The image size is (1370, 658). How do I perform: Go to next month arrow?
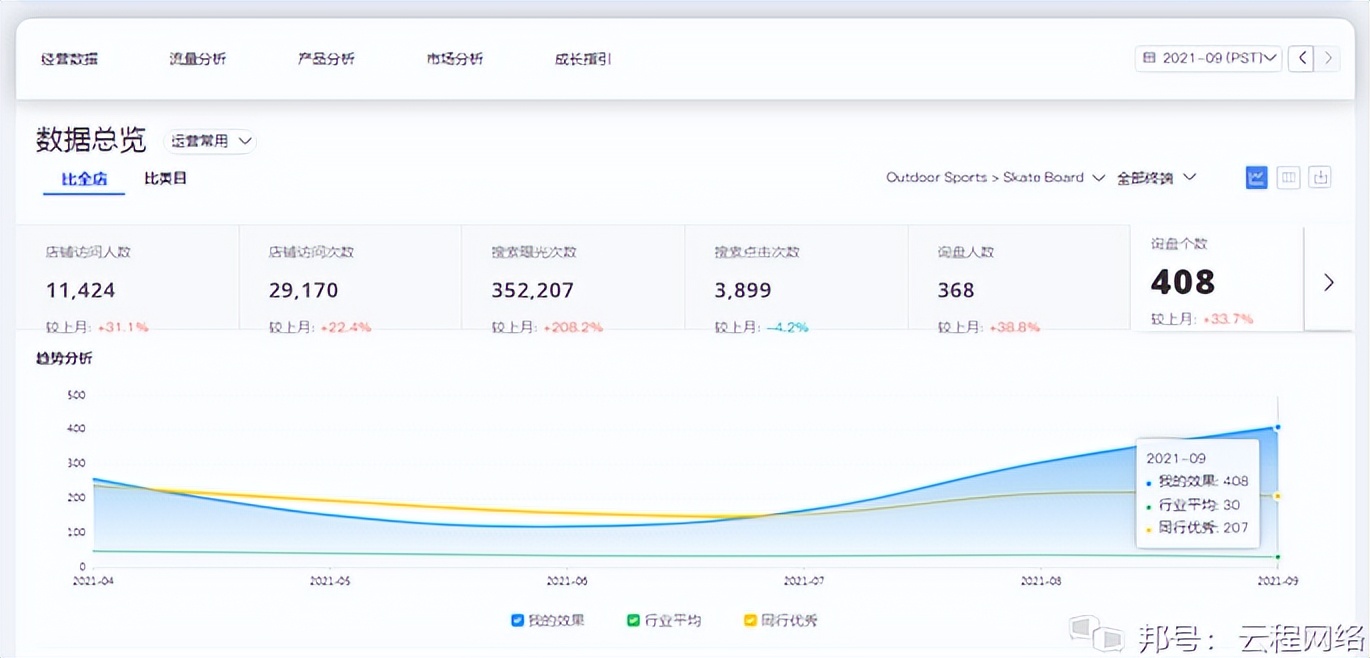pos(1328,58)
